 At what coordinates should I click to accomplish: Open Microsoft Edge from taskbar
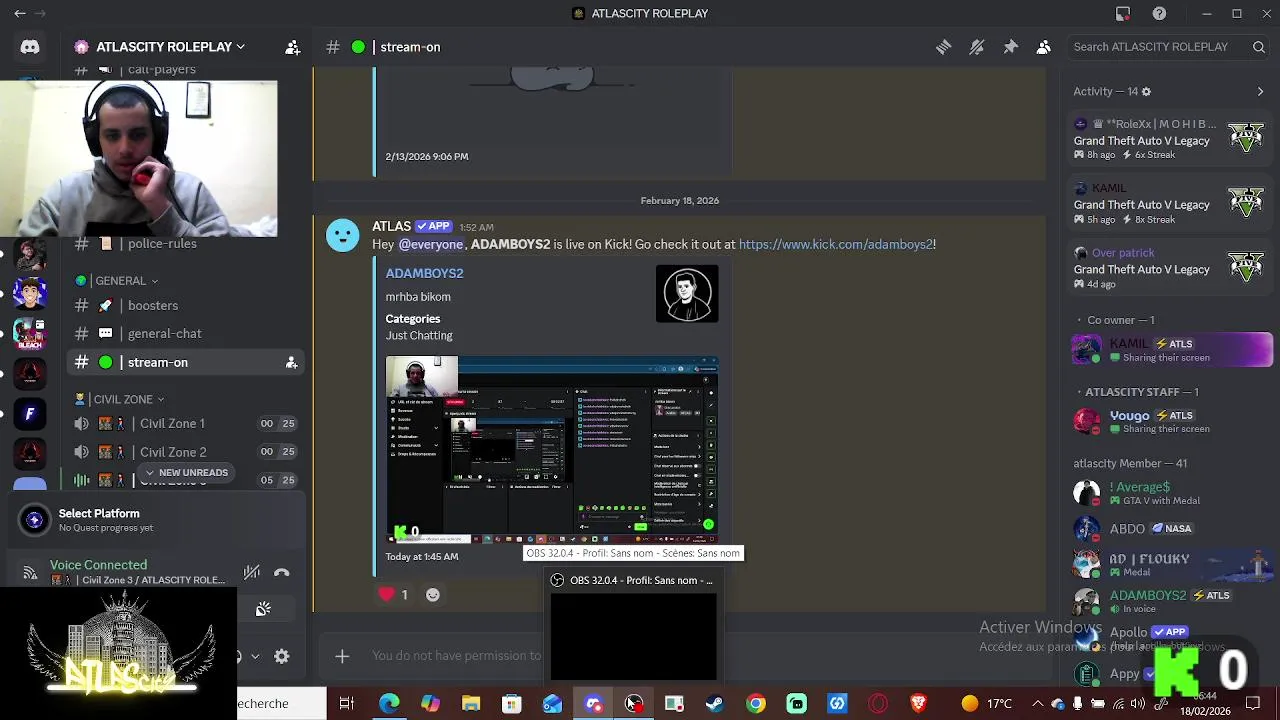click(389, 704)
